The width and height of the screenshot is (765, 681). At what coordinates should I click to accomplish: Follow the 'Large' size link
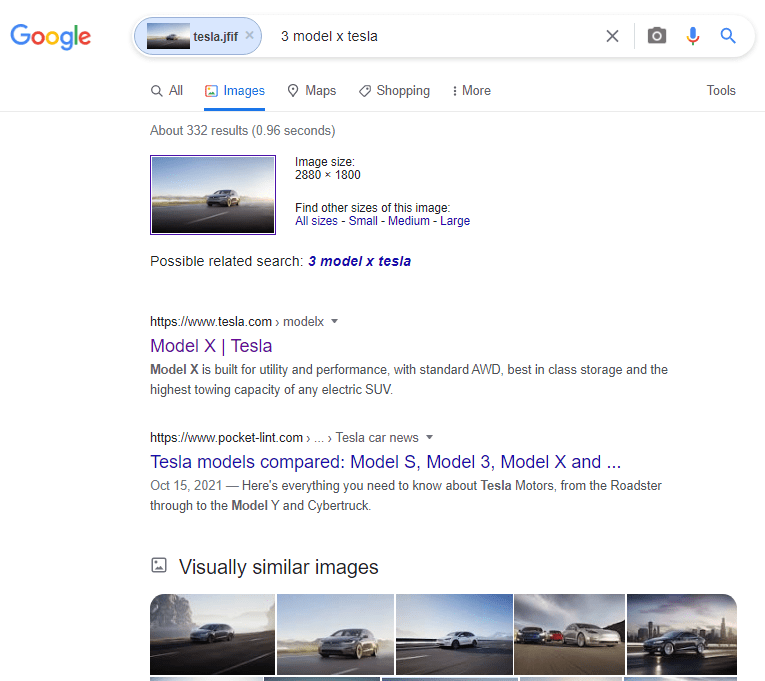(455, 221)
